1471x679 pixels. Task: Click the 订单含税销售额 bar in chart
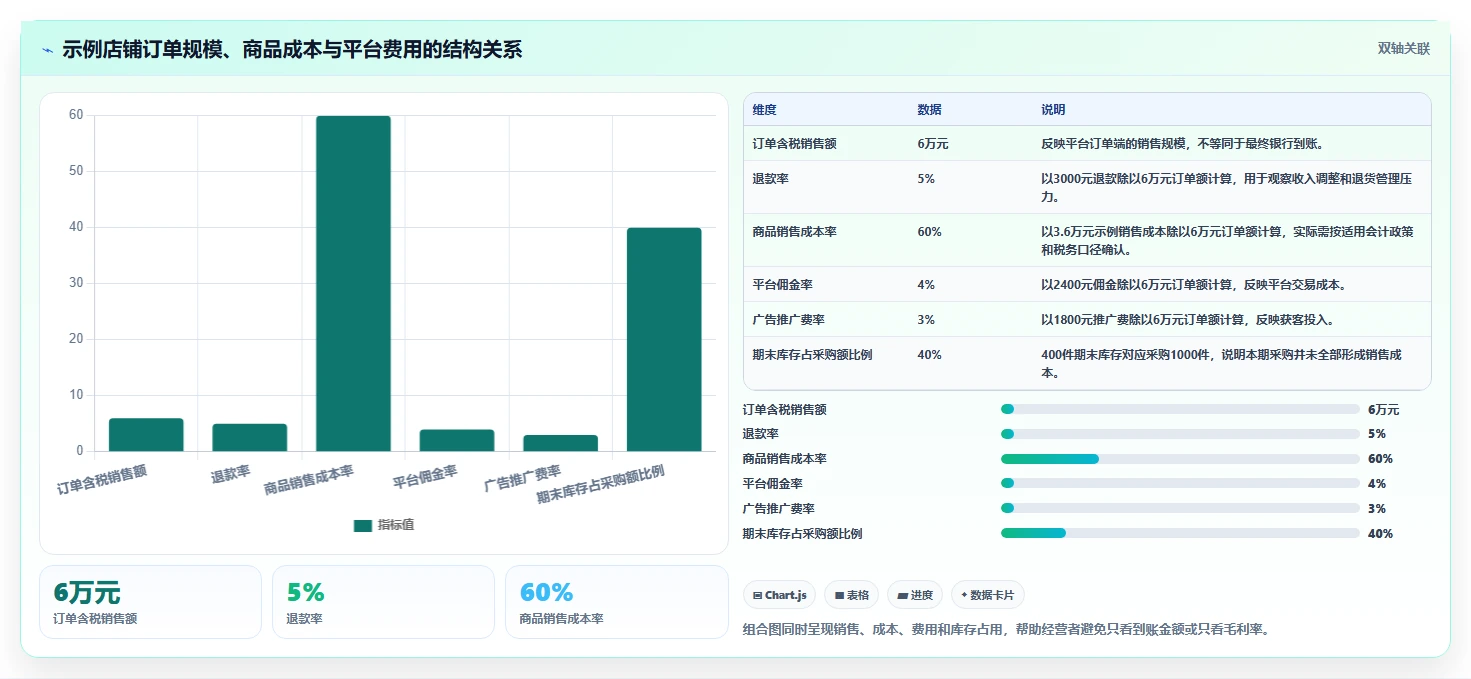[146, 435]
